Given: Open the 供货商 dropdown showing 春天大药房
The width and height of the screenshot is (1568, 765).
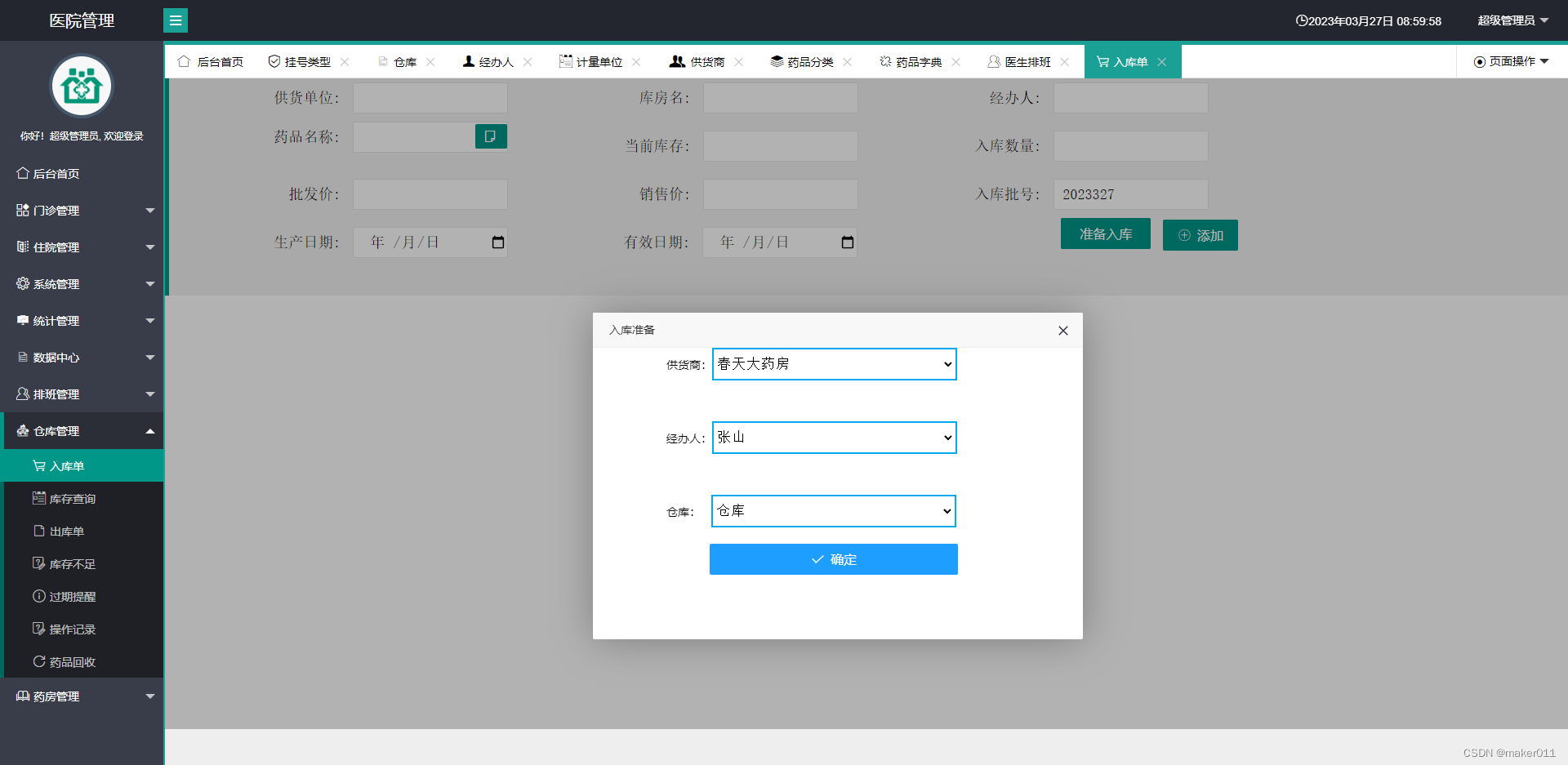Looking at the screenshot, I should pos(834,364).
